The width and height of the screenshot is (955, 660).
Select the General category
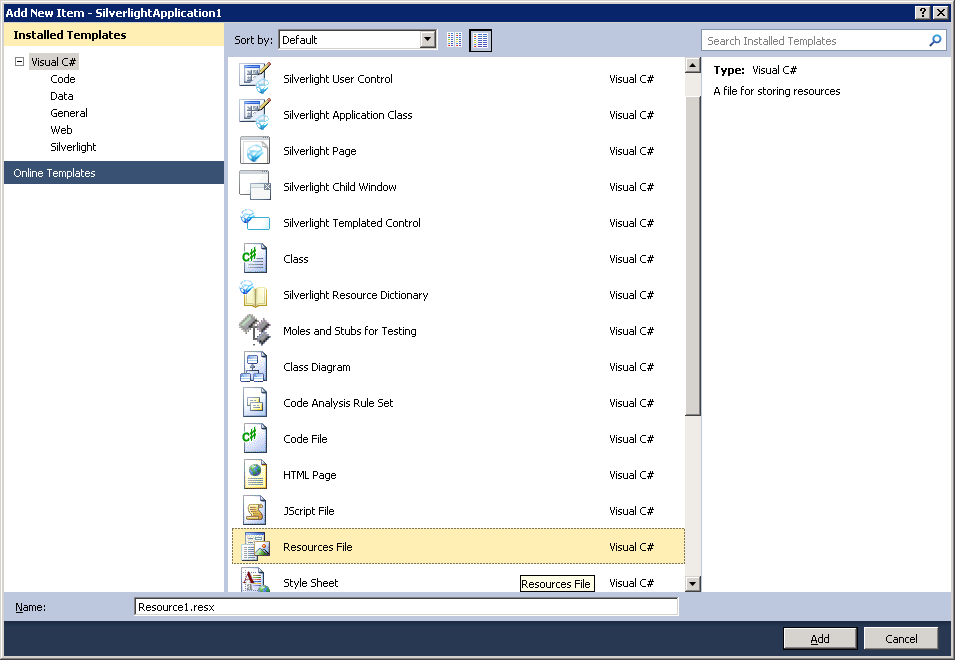(x=69, y=113)
